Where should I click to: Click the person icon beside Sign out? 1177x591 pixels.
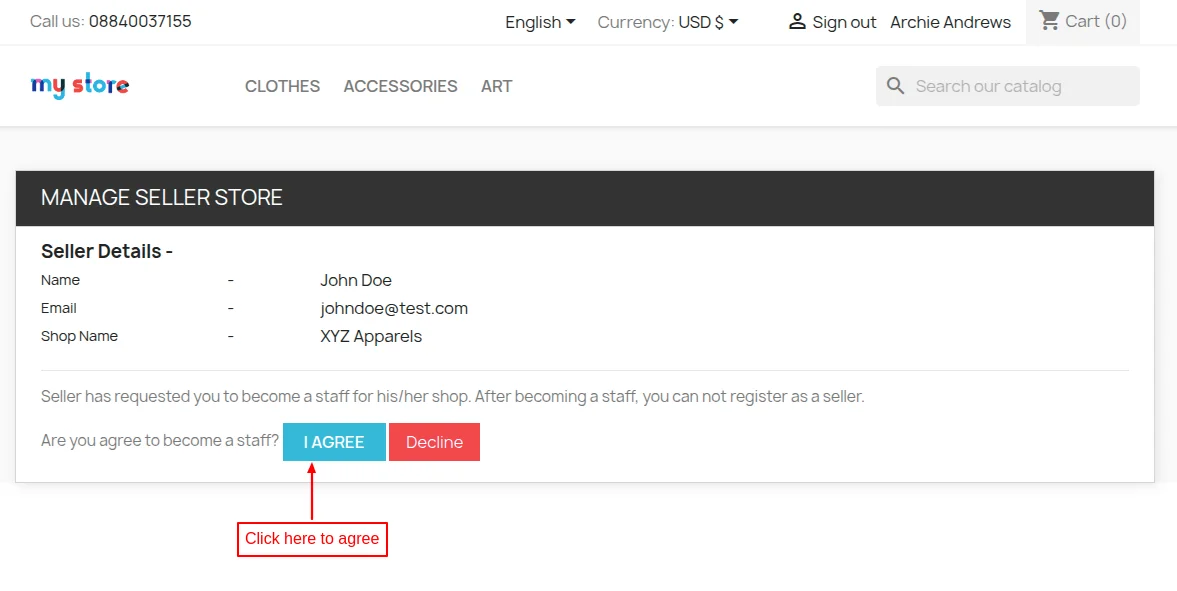click(x=797, y=21)
